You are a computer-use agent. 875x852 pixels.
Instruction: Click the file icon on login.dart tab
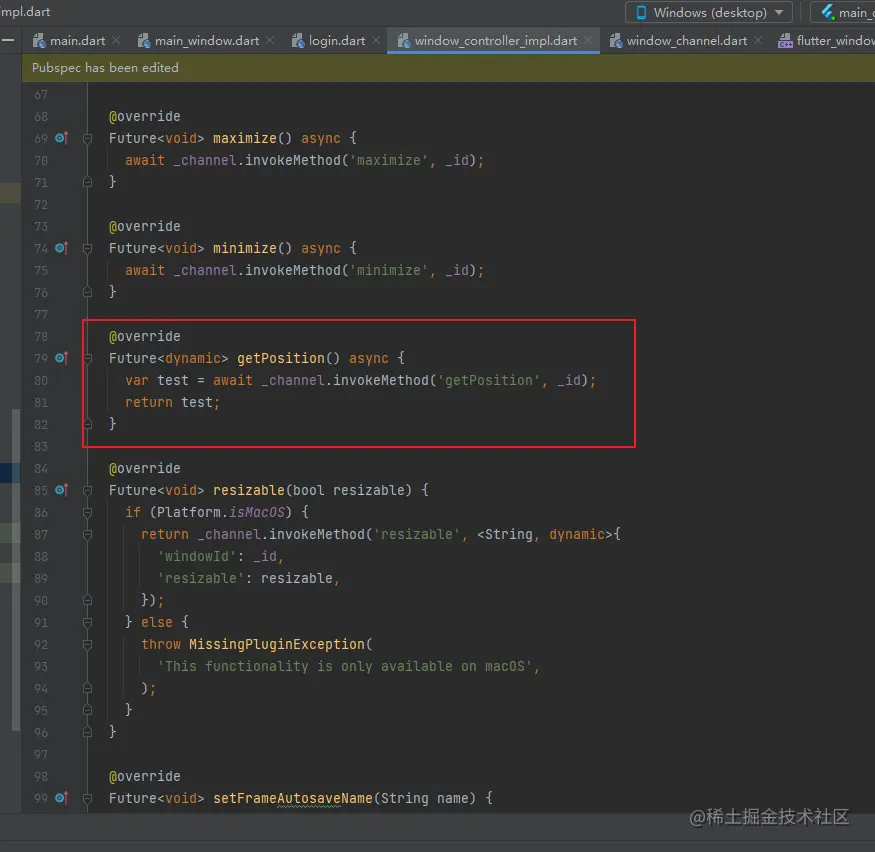[298, 41]
